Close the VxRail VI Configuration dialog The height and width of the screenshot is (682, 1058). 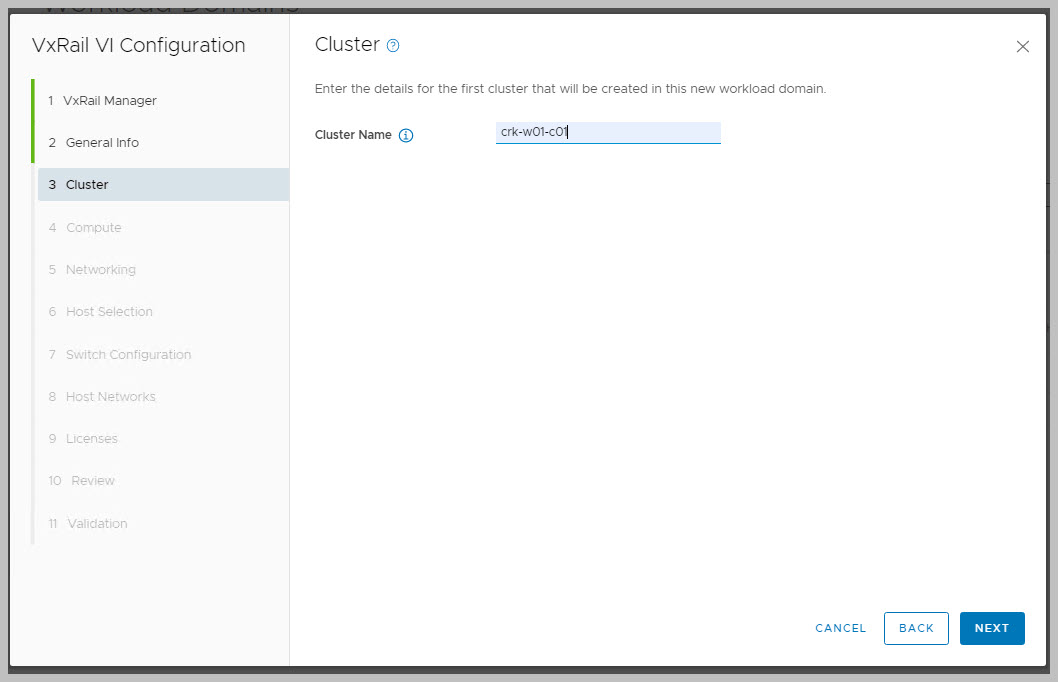1022,47
